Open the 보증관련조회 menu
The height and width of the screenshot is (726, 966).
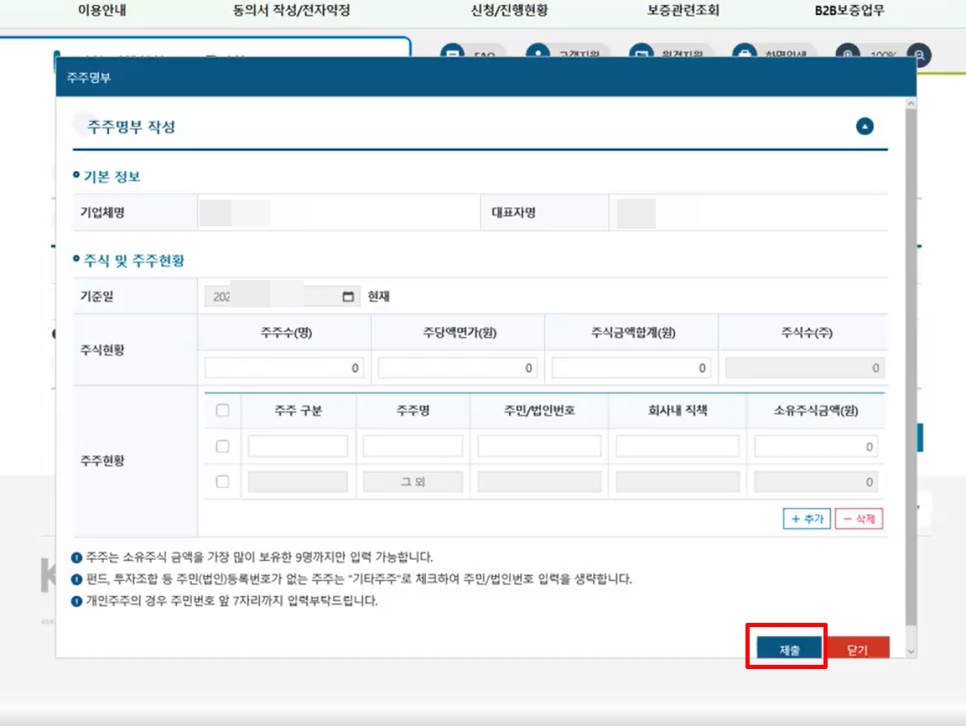tap(683, 11)
